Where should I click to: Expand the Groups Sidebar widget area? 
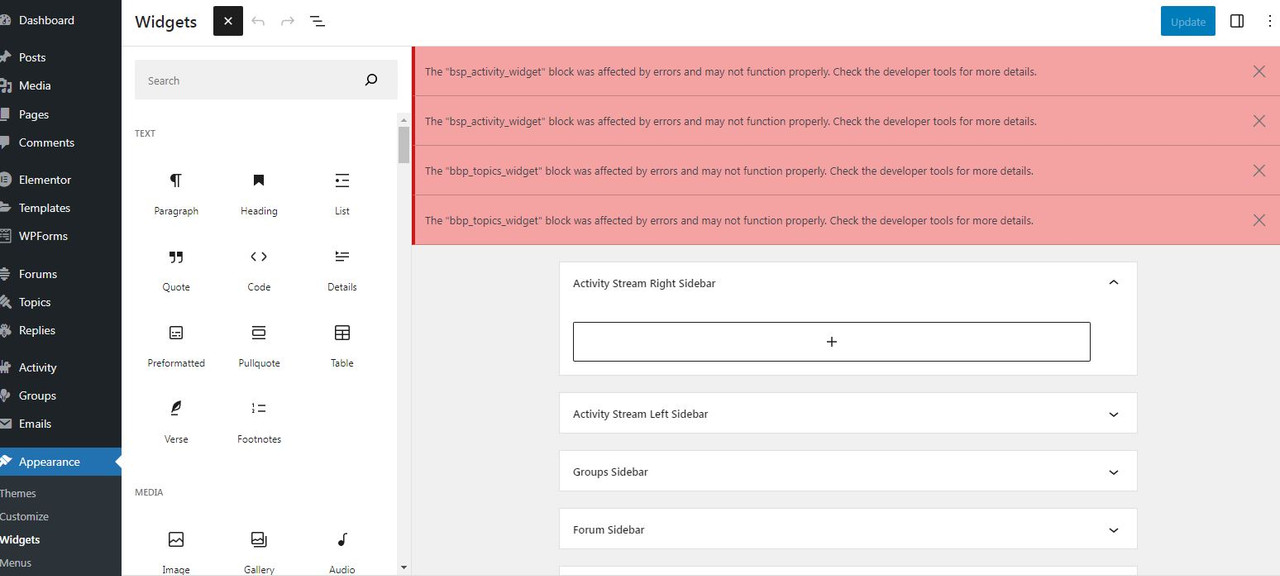[1113, 472]
